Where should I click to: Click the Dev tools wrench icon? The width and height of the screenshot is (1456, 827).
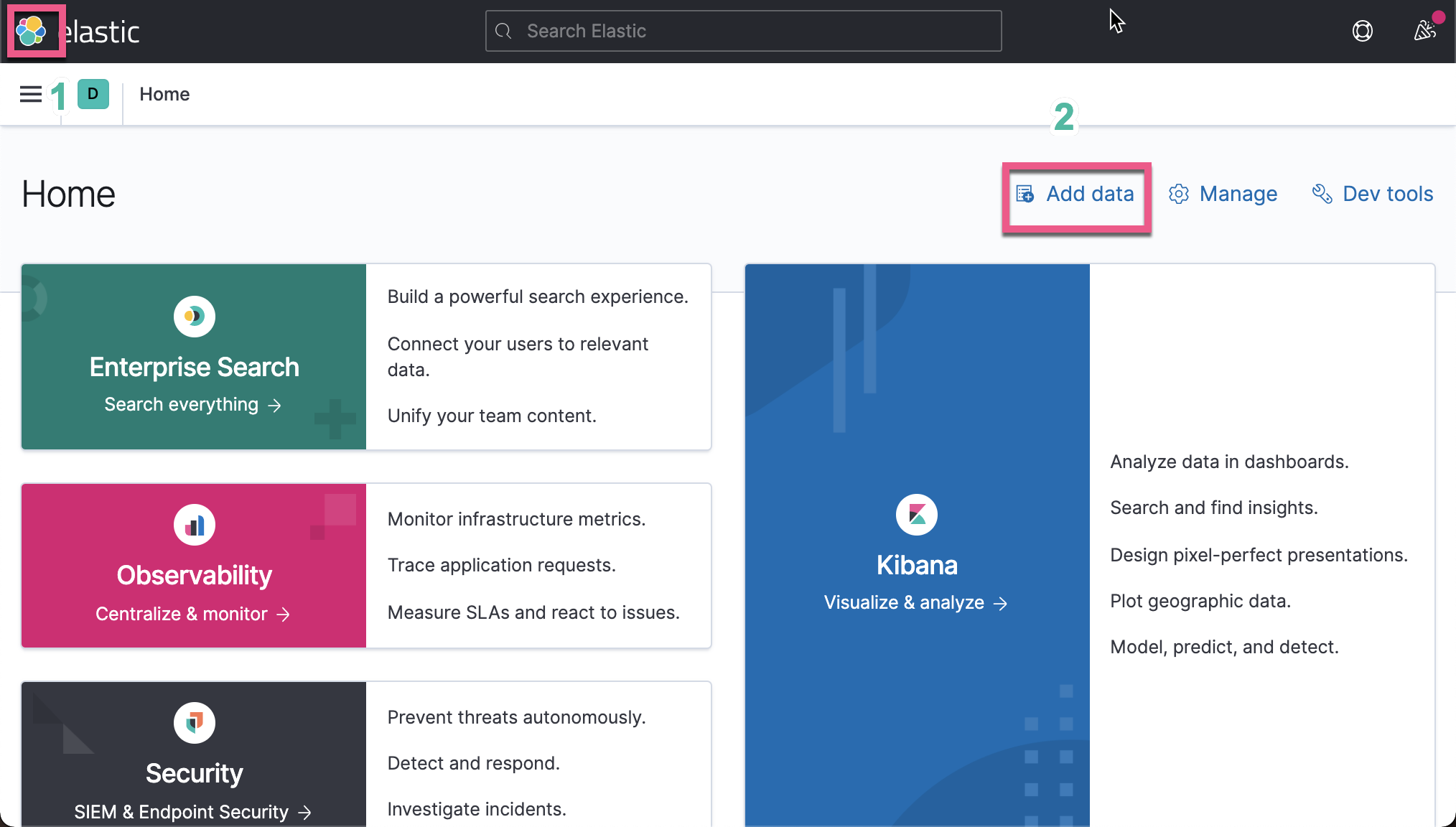[x=1322, y=194]
